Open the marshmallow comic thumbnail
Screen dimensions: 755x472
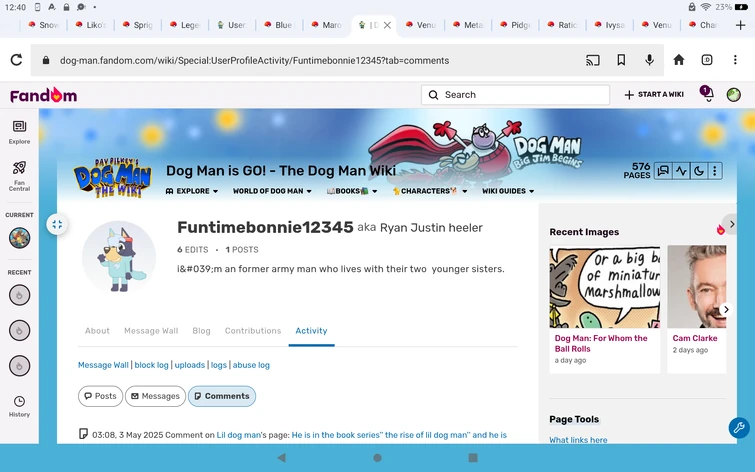pyautogui.click(x=605, y=287)
